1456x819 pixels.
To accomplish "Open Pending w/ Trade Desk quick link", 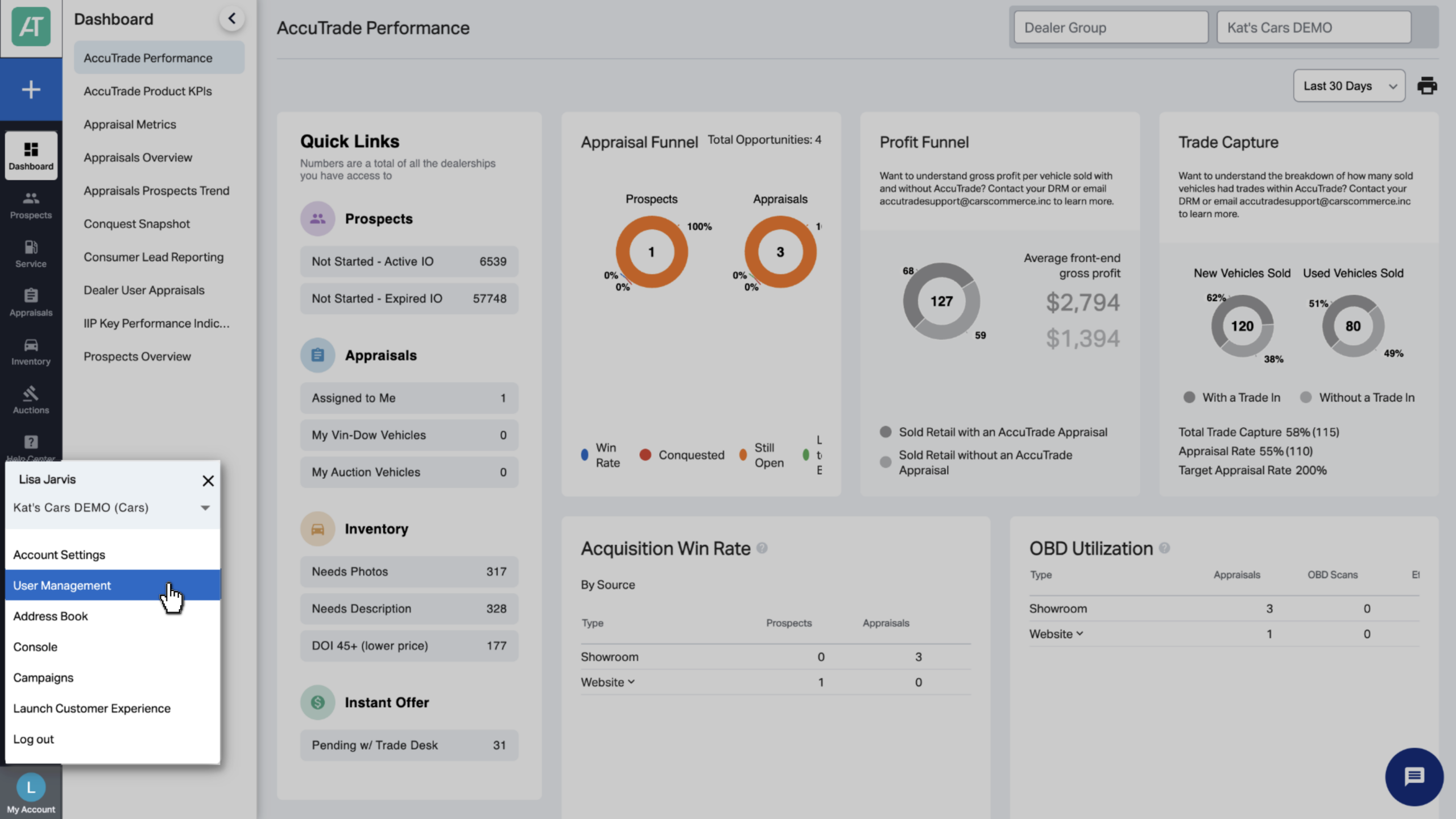I will coord(409,745).
